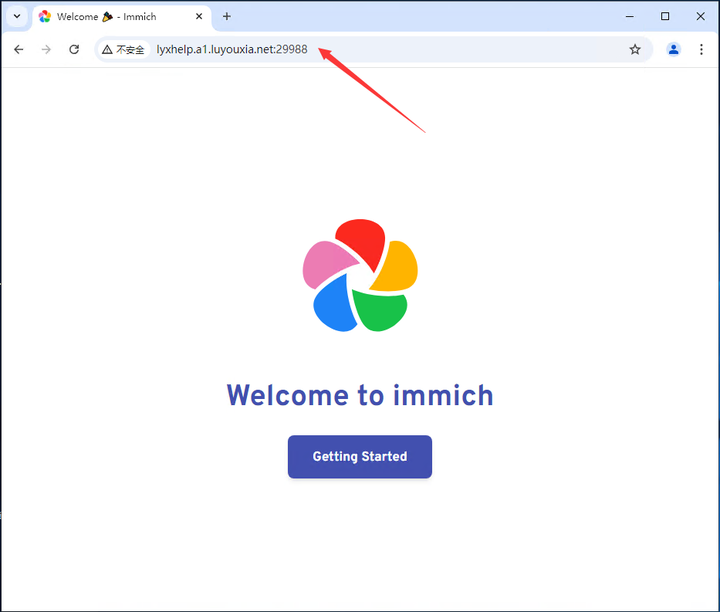Minimize the browser window
720x612 pixels.
pyautogui.click(x=630, y=17)
